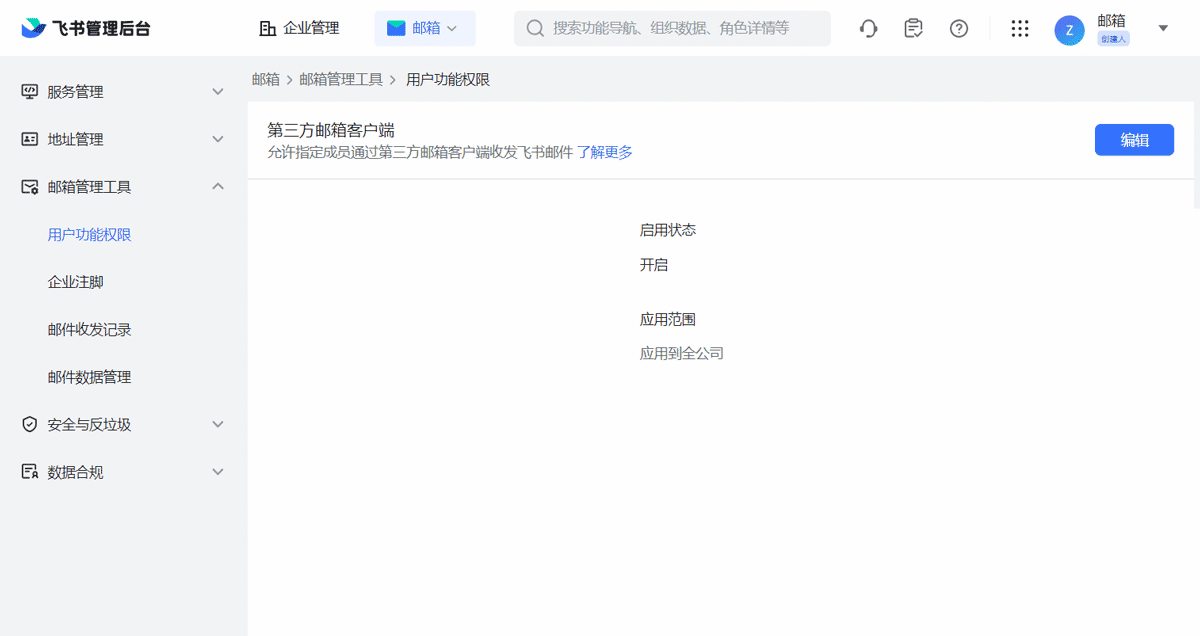Click the 编辑 button
Viewport: 1200px width, 636px height.
(x=1134, y=139)
